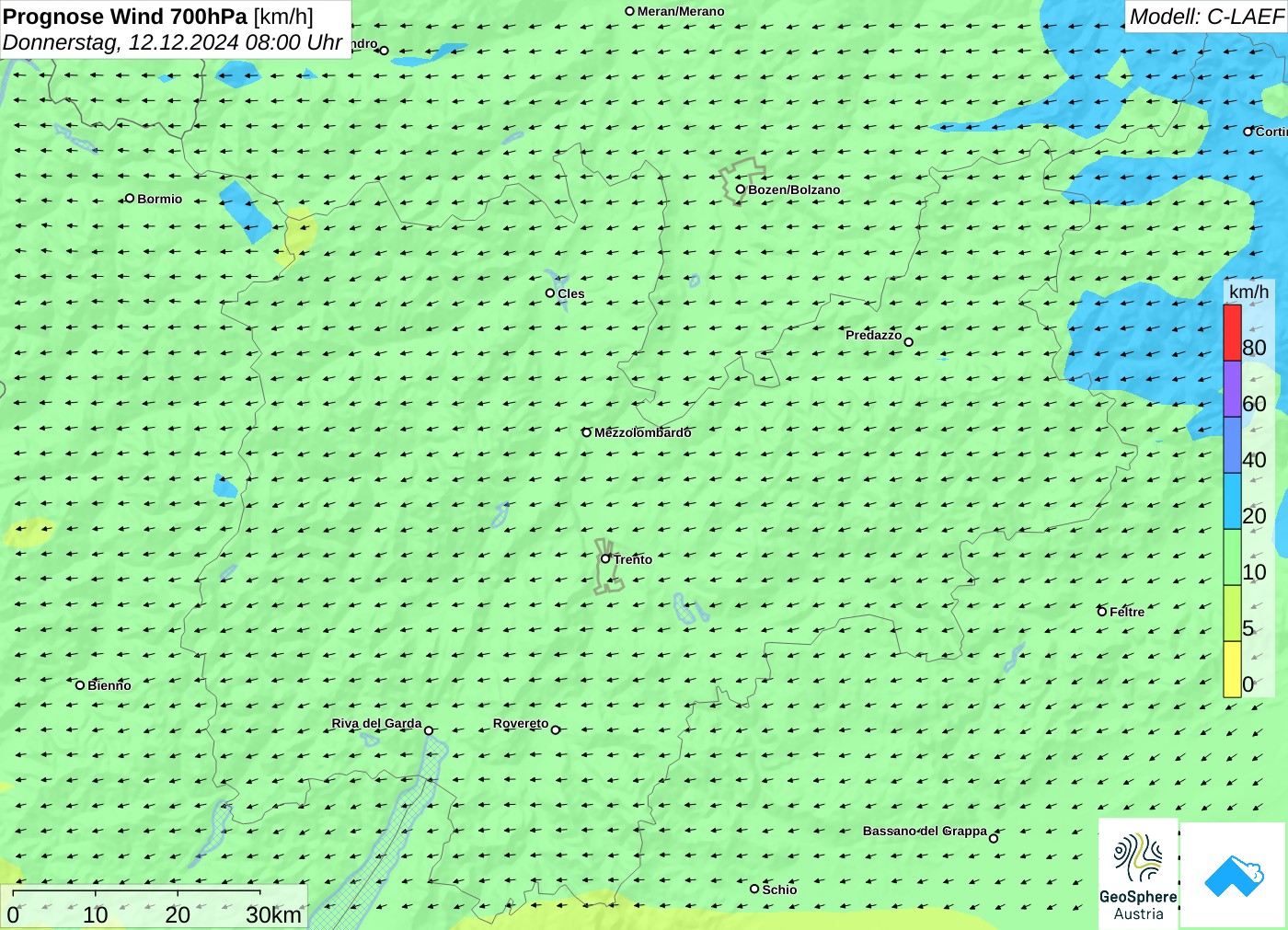Viewport: 1288px width, 930px height.
Task: Click the 'Prognose Wind 700hPa' title
Action: coord(125,17)
